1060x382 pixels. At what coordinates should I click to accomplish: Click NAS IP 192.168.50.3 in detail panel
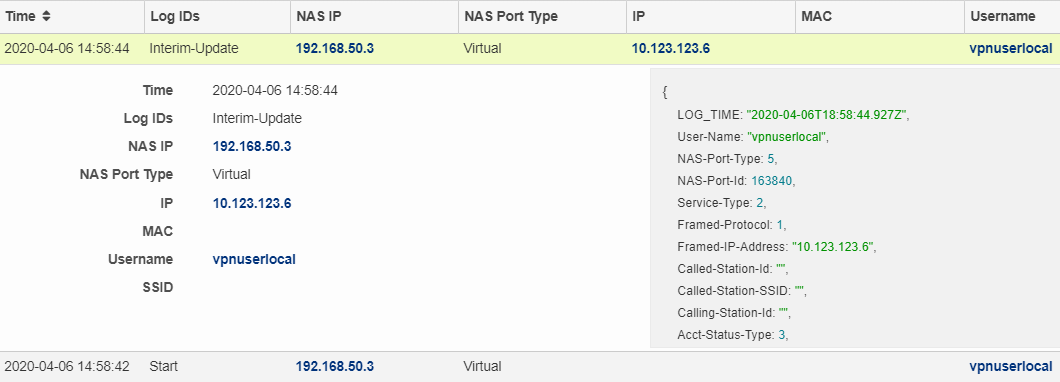click(251, 147)
